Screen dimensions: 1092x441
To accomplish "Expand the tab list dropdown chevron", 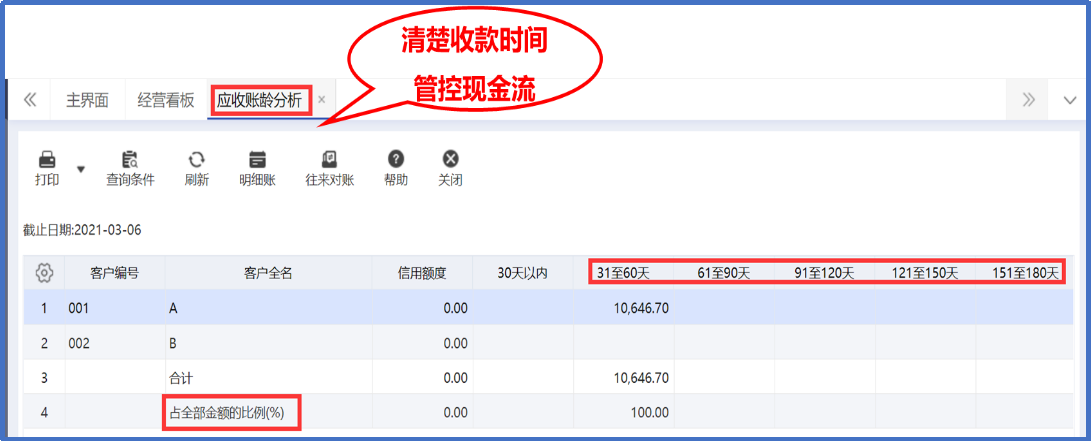I will [x=1070, y=100].
